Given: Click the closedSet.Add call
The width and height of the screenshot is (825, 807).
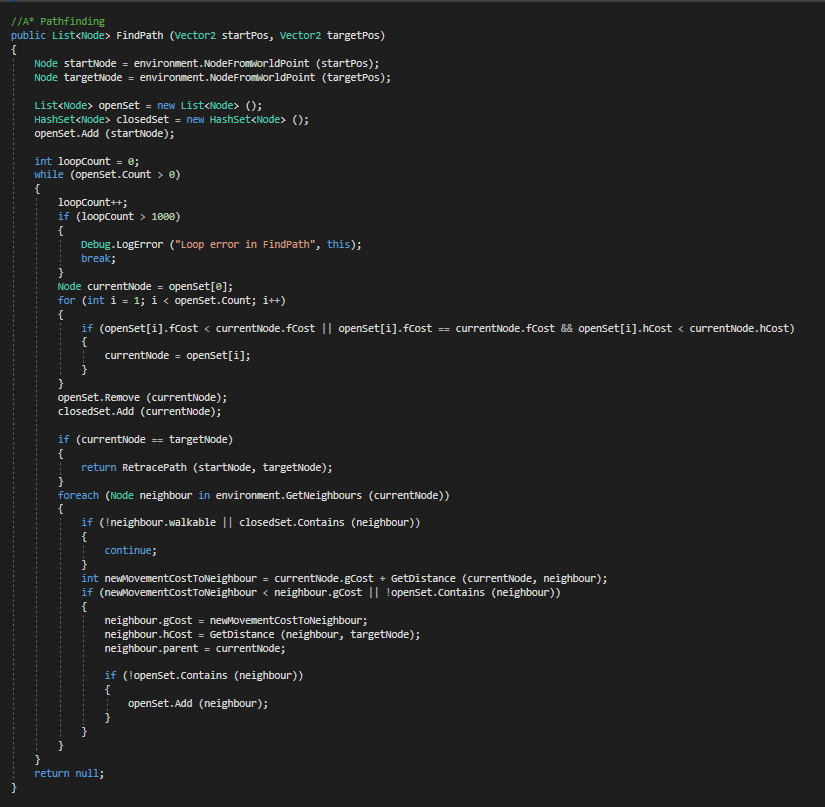Looking at the screenshot, I should (x=97, y=411).
